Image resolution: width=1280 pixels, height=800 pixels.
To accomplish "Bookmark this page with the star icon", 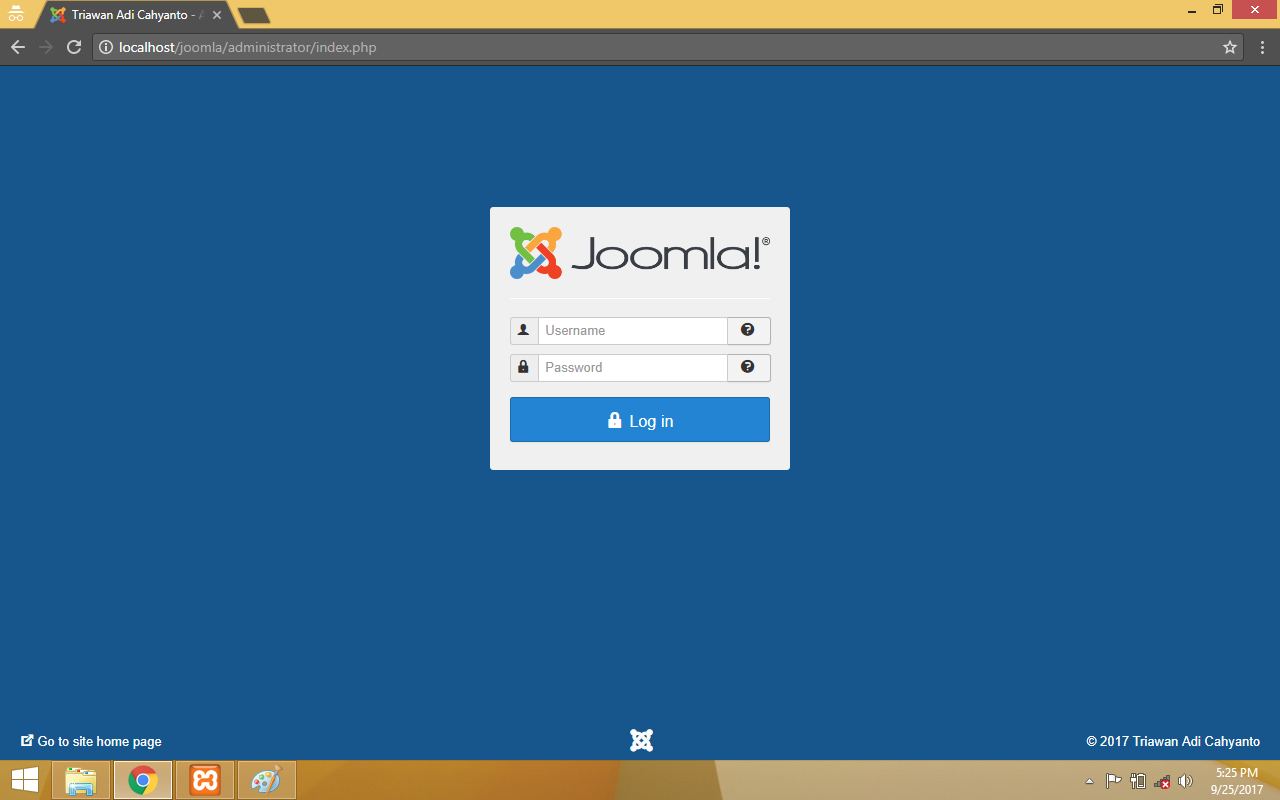I will coord(1230,47).
